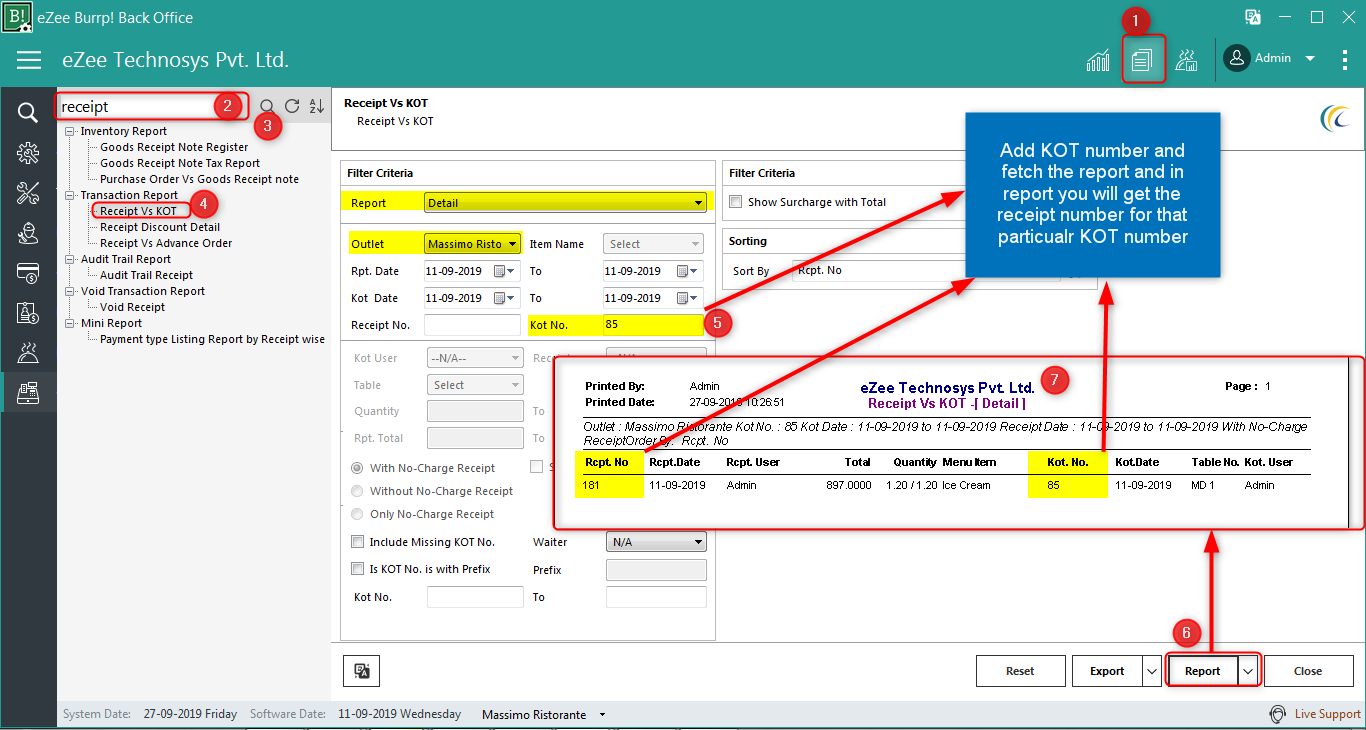This screenshot has height=730, width=1366.
Task: Select With No-Charge Receipt radio button
Action: (357, 468)
